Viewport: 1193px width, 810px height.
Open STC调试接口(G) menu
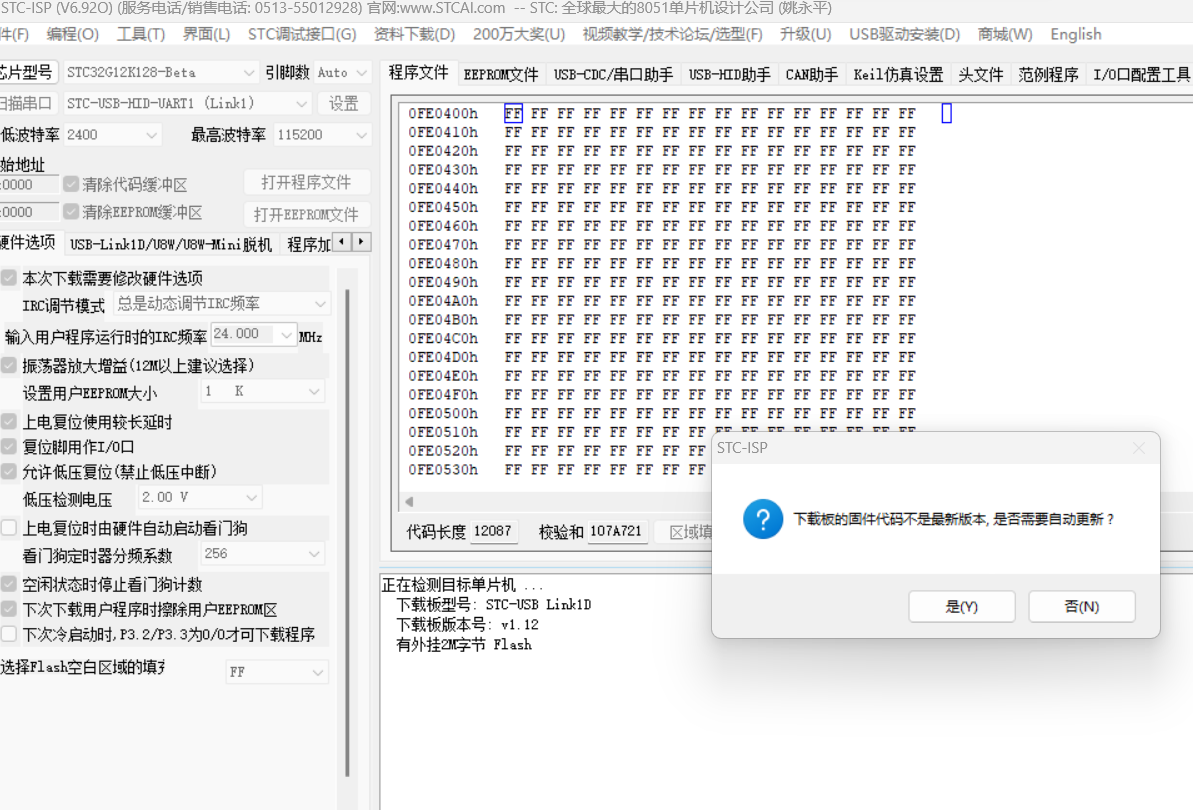[x=302, y=34]
